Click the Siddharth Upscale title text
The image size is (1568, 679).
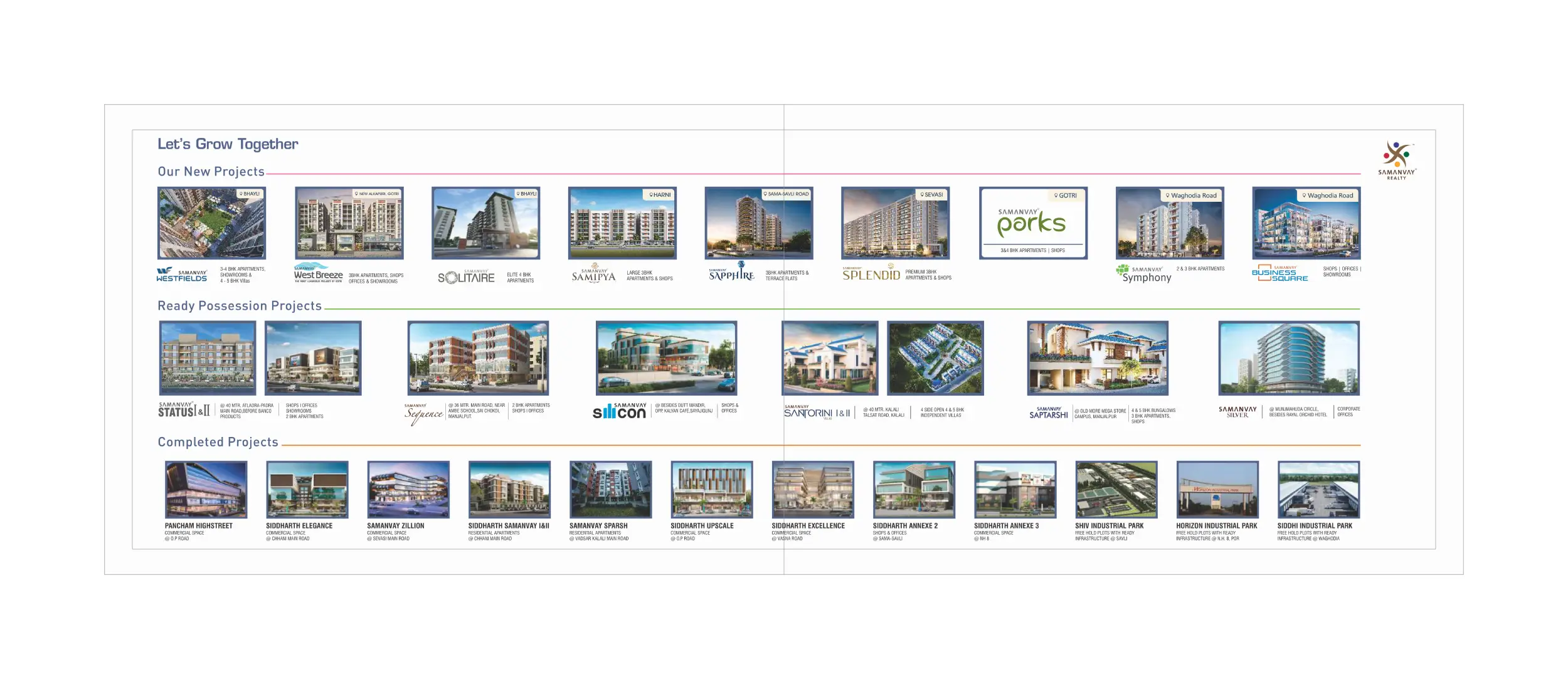tap(701, 526)
